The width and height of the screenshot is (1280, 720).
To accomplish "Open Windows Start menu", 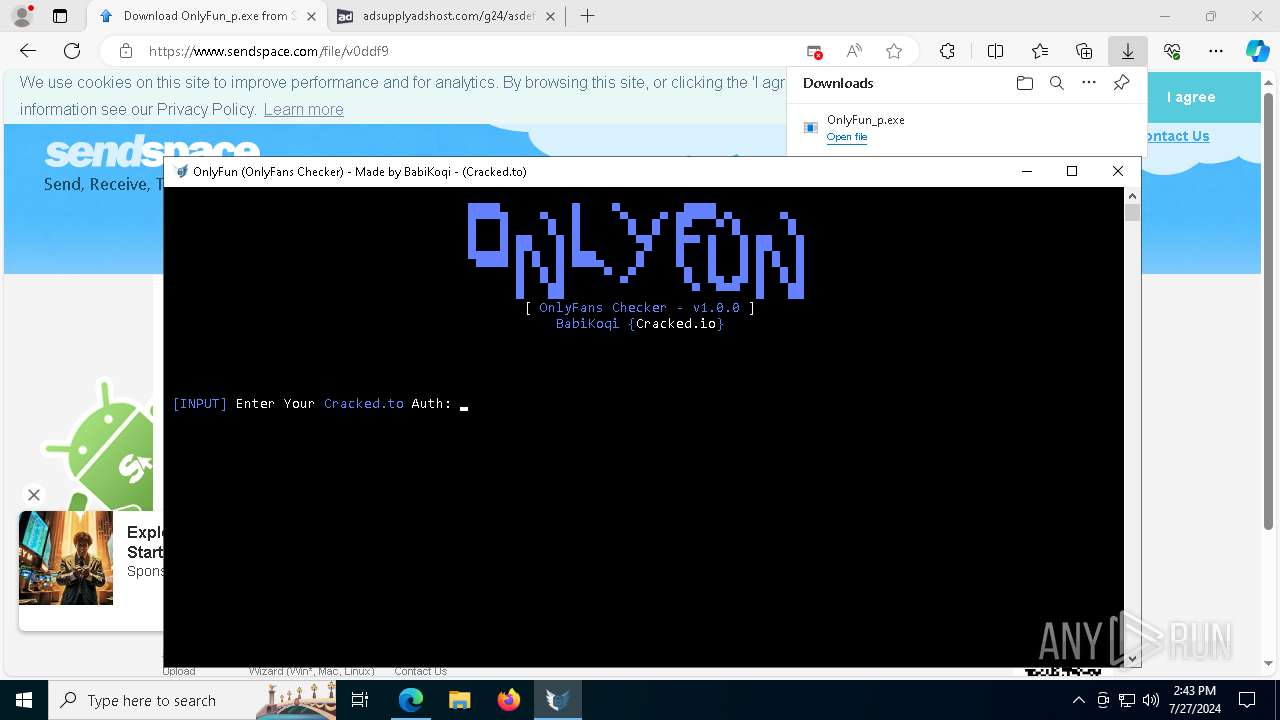I will click(x=24, y=700).
